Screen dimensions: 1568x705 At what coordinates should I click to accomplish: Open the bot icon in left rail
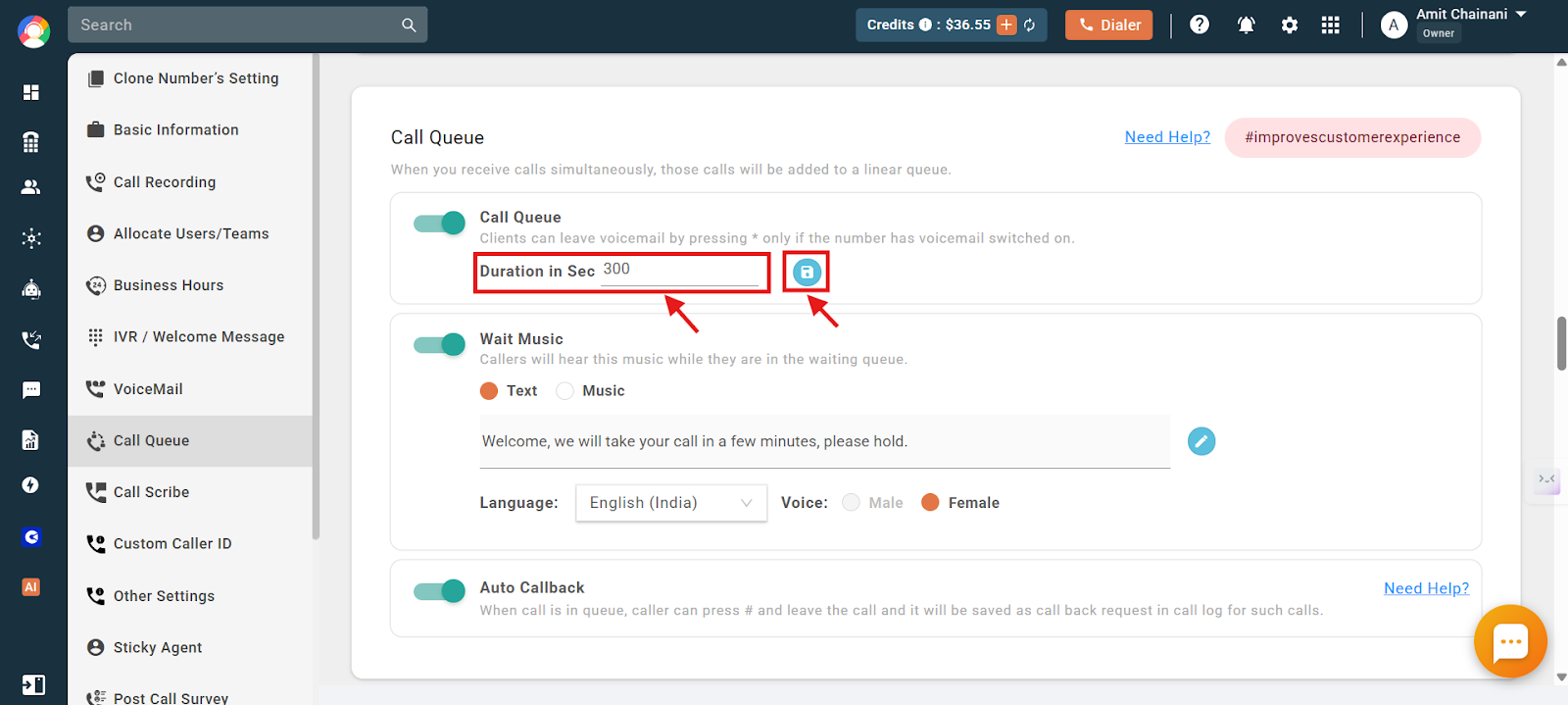click(31, 289)
